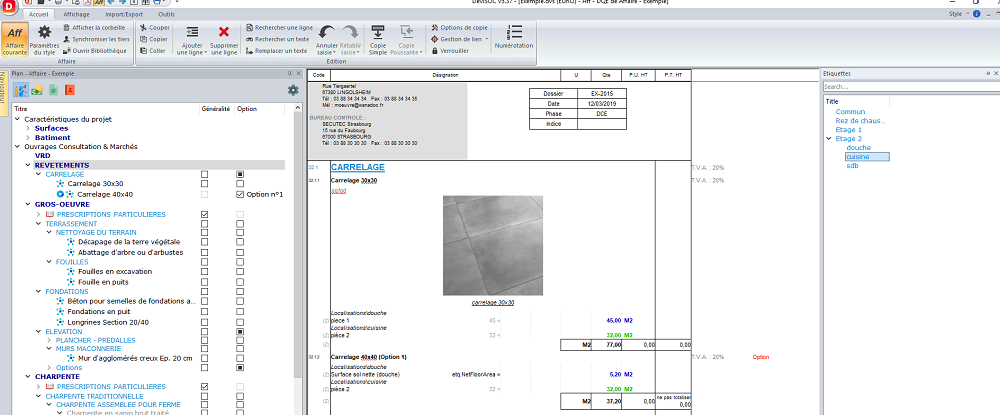The image size is (1000, 415).
Task: Tick Généralité checkbox for Abattage d'arbre ou d'arbustes
Action: (x=204, y=252)
